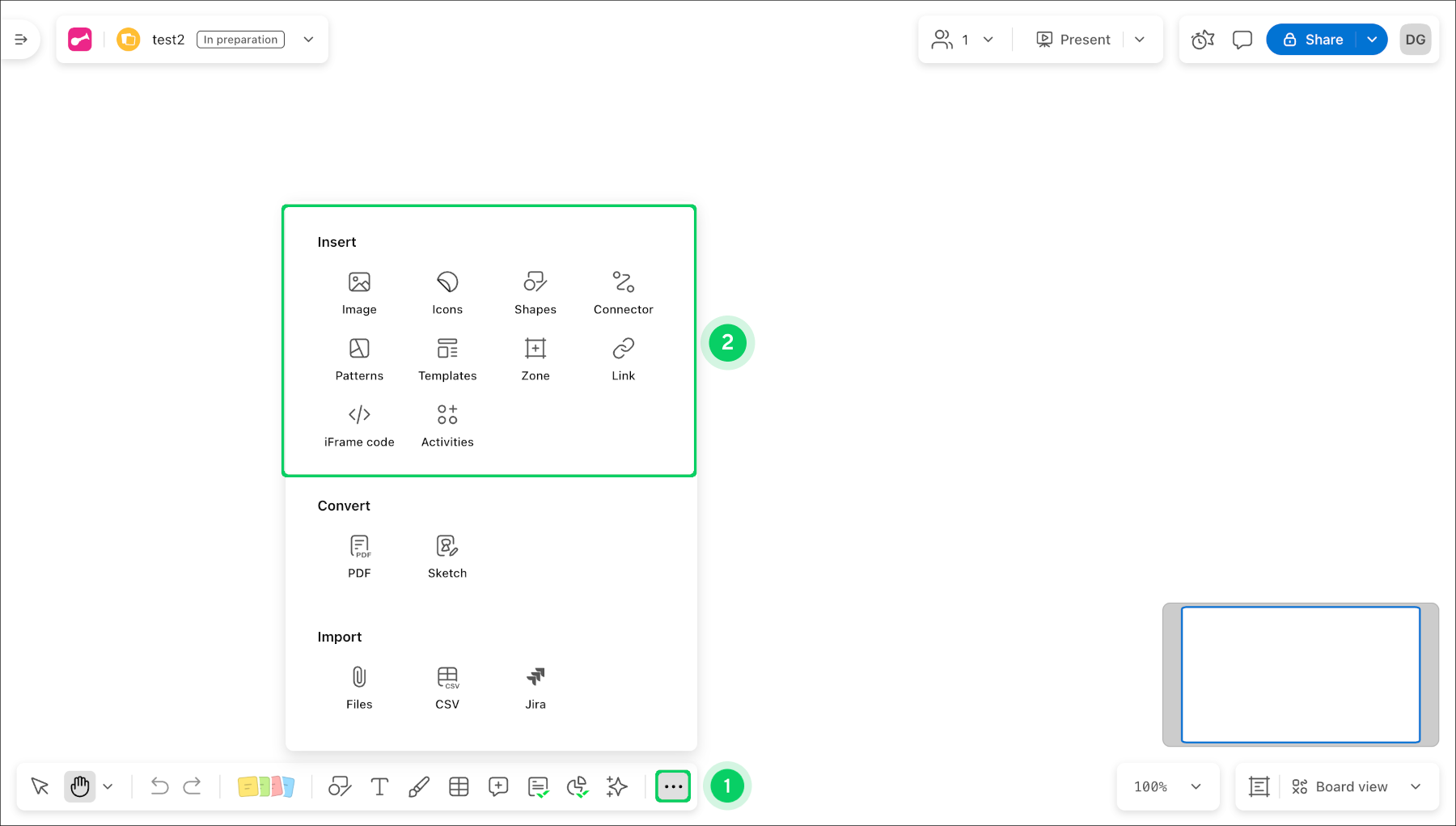Viewport: 1456px width, 826px height.
Task: Open the Table tool
Action: [x=459, y=786]
